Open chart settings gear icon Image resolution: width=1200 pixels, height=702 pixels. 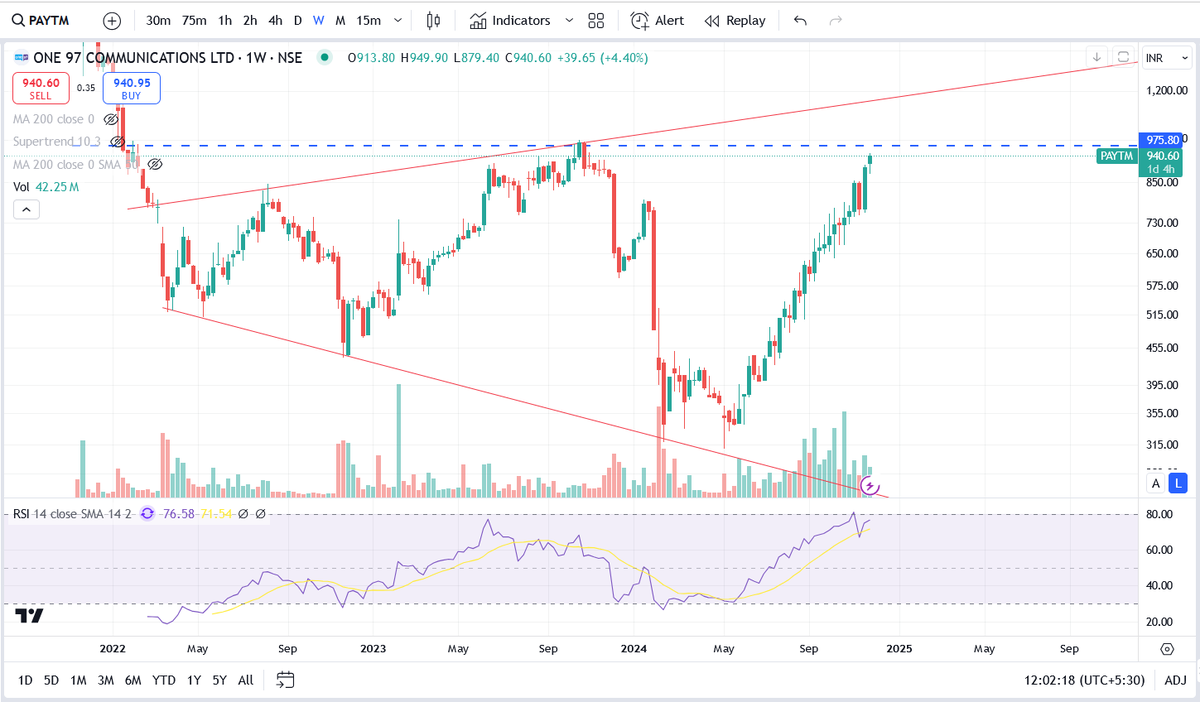pos(1166,648)
